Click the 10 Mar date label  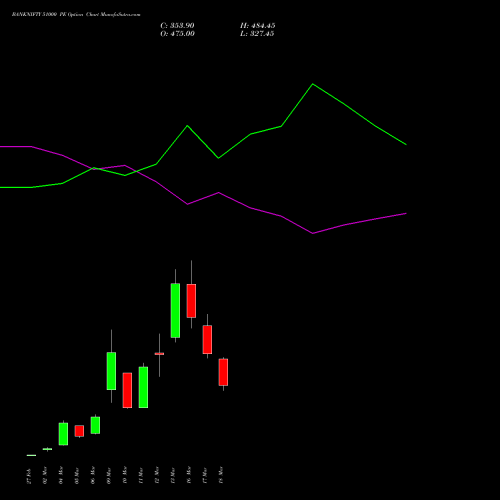click(x=125, y=476)
